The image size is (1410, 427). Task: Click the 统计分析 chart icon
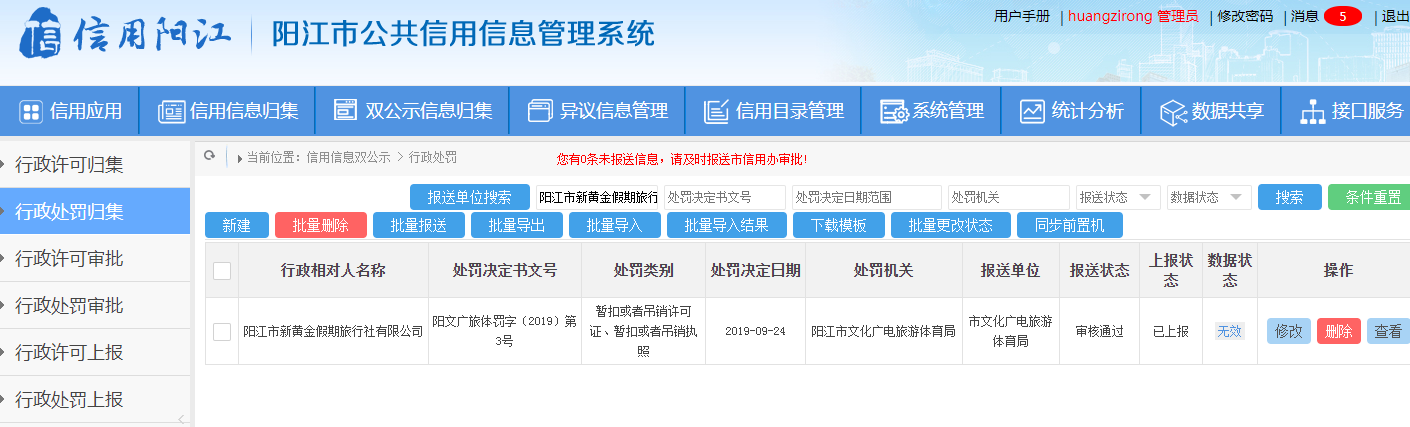pos(1032,112)
